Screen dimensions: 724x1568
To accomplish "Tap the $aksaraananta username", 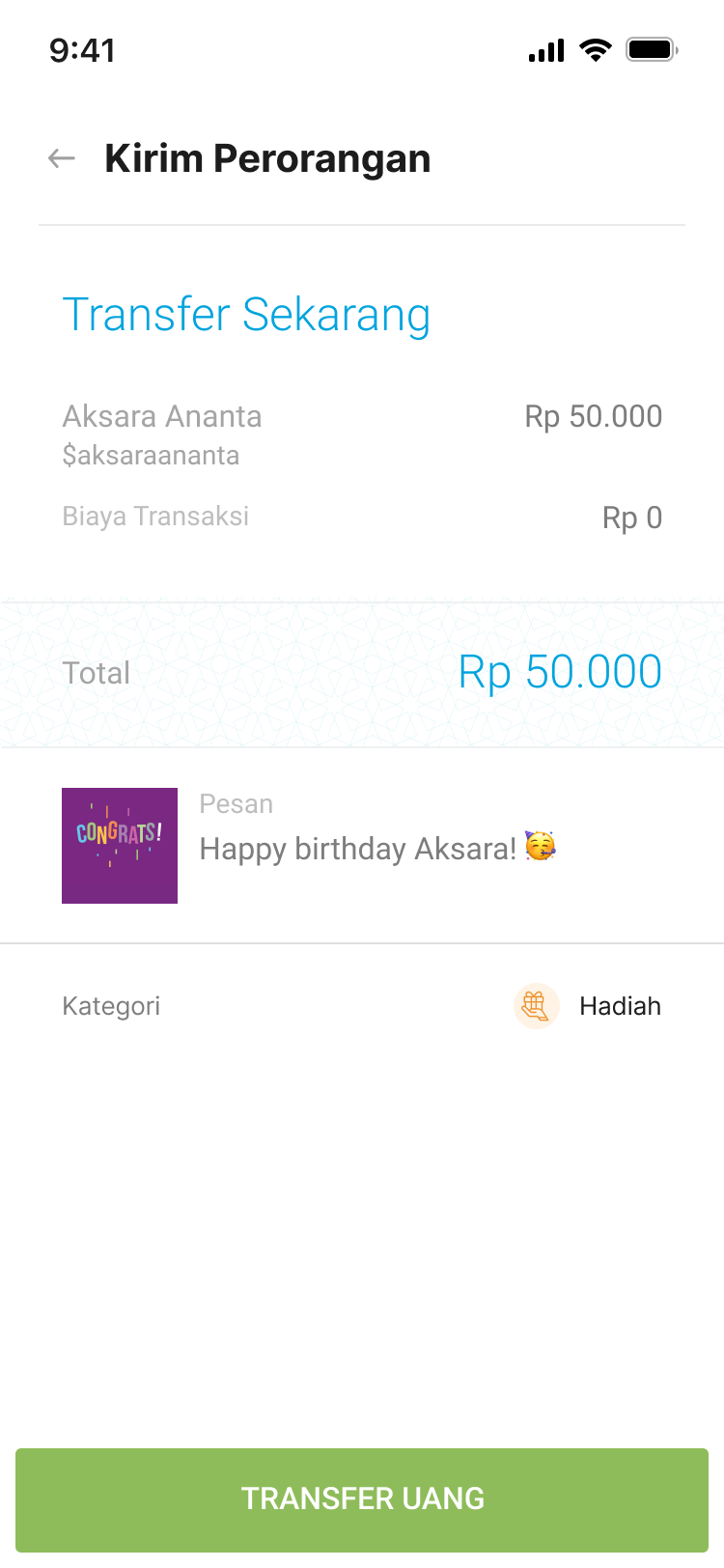I will tap(151, 456).
